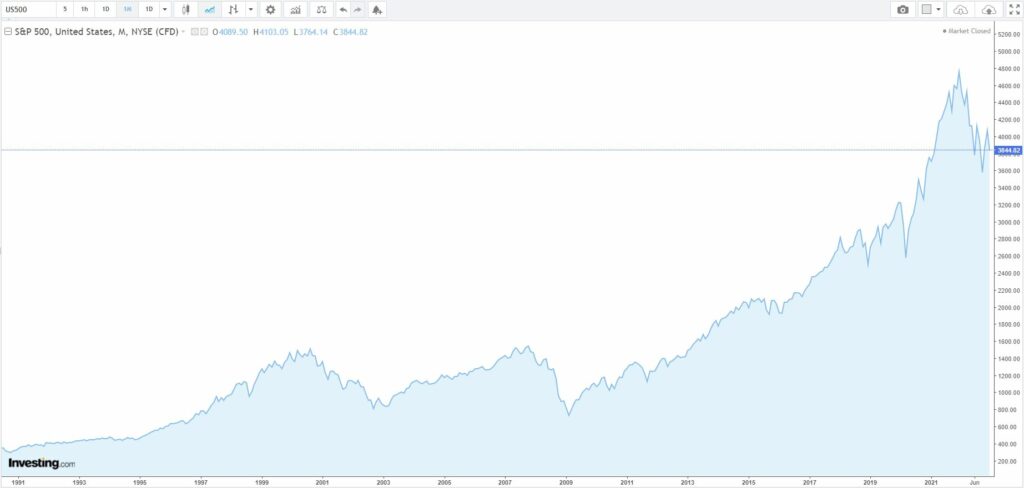Redo chart action arrow
Screen dimensions: 1024x488
[x=358, y=9]
